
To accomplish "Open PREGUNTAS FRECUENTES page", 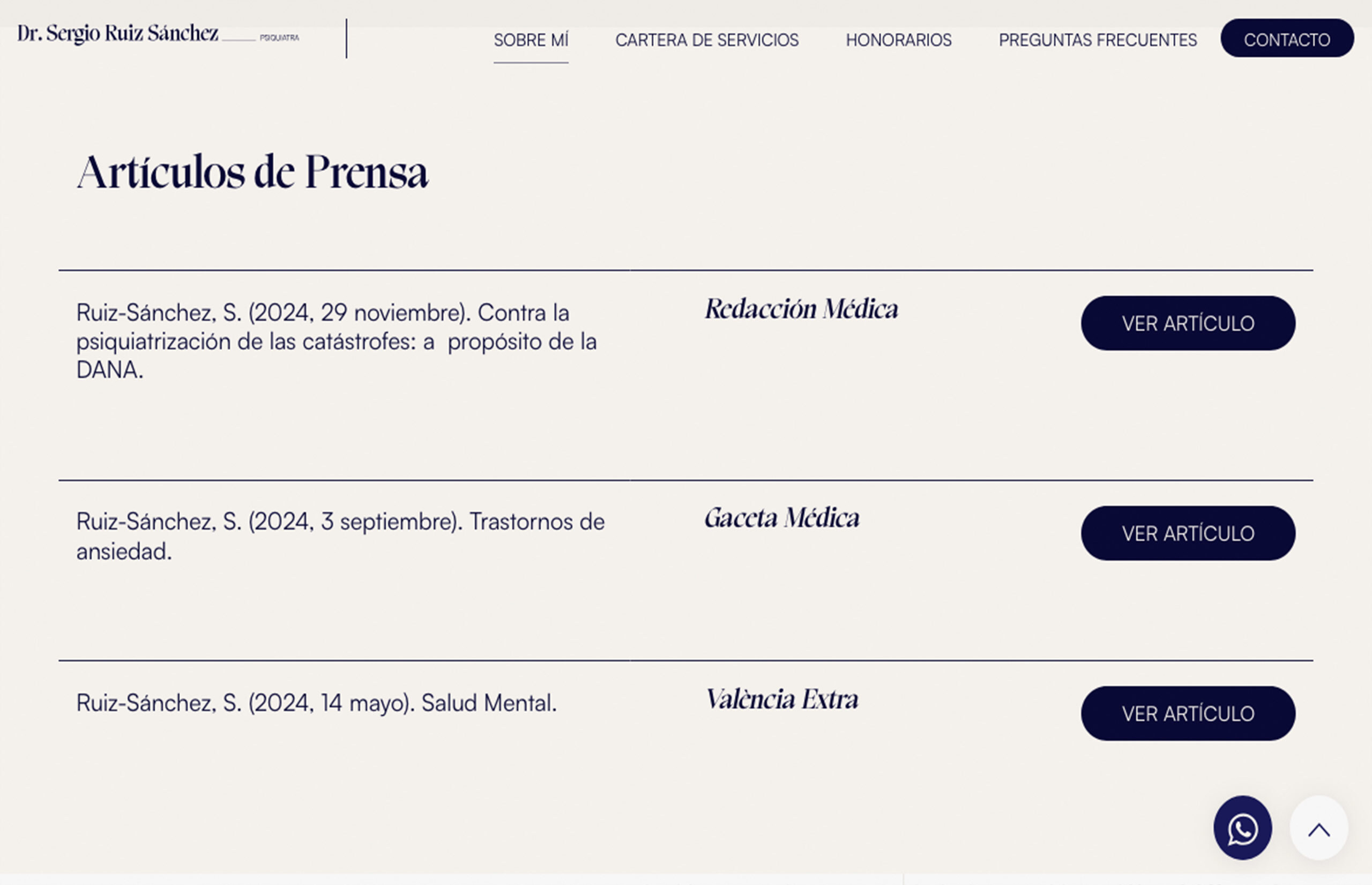I will coord(1099,40).
